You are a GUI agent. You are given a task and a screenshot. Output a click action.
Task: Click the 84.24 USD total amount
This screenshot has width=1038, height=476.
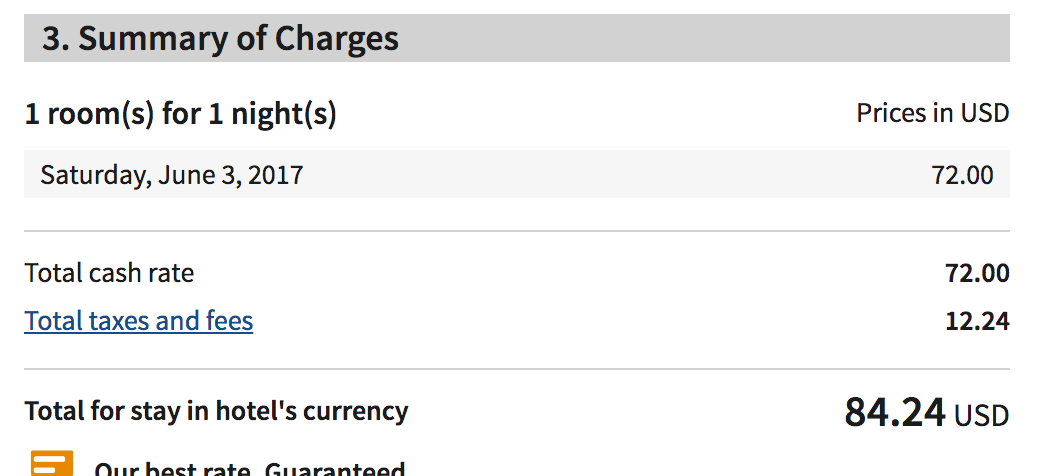(x=927, y=412)
